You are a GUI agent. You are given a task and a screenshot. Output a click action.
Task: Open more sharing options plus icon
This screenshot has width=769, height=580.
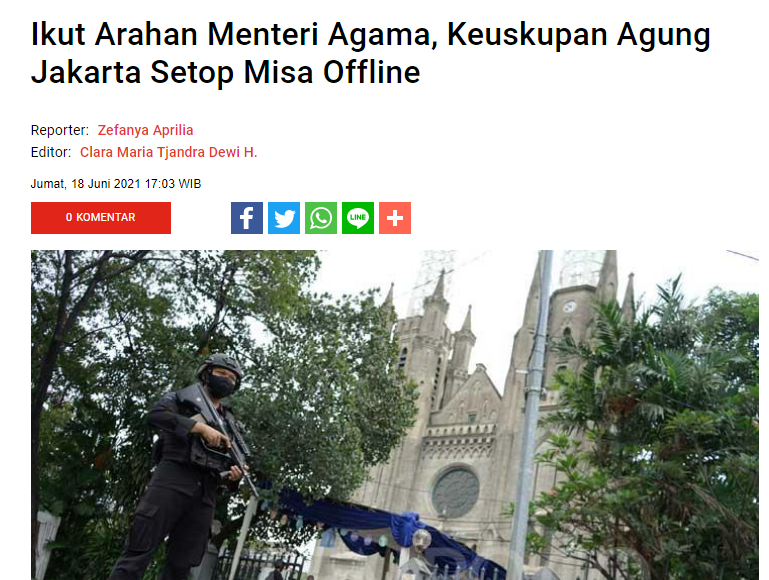(x=395, y=218)
